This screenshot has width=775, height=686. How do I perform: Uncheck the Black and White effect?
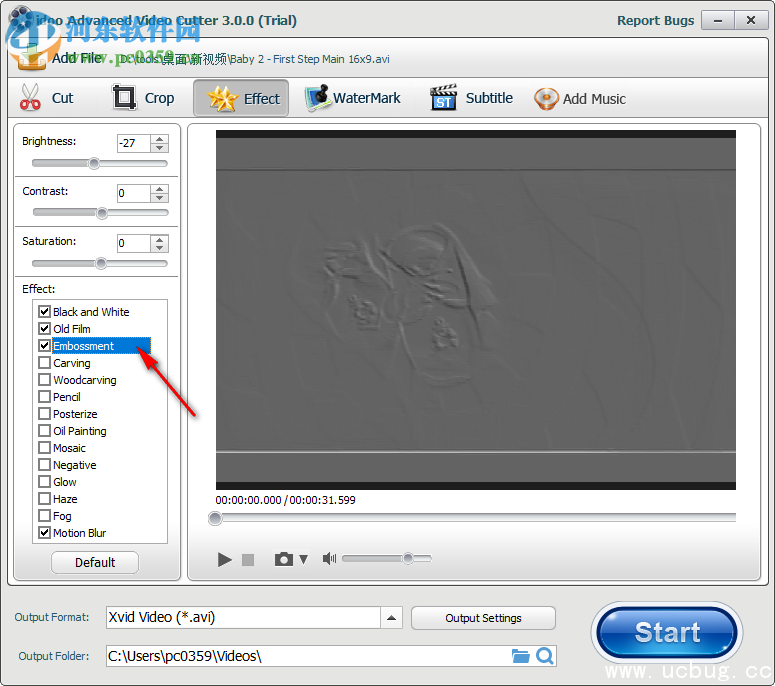tap(44, 312)
